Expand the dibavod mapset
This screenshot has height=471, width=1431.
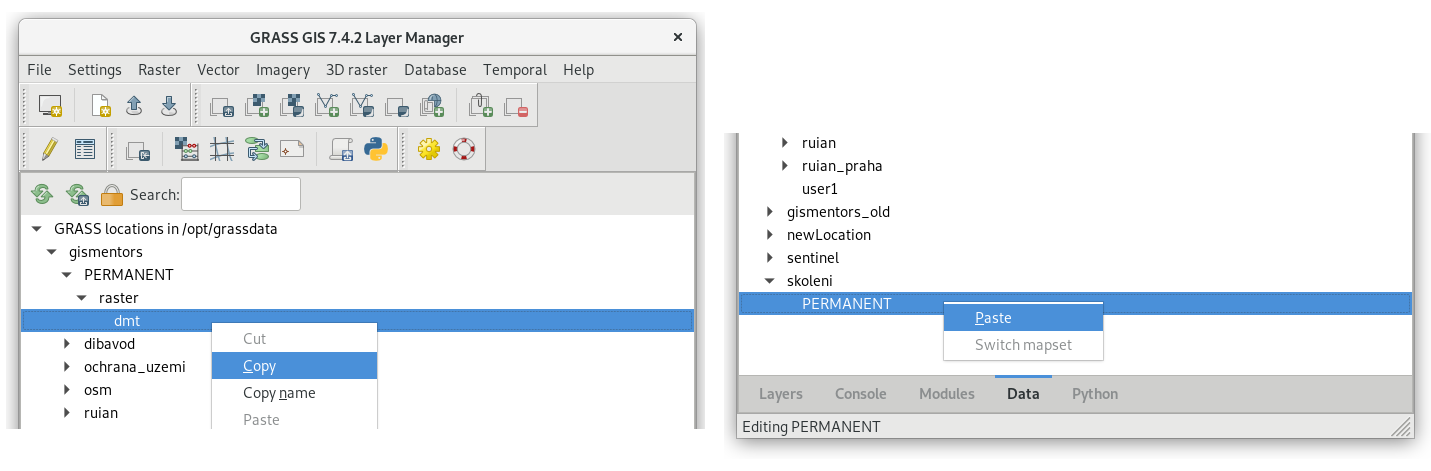67,344
